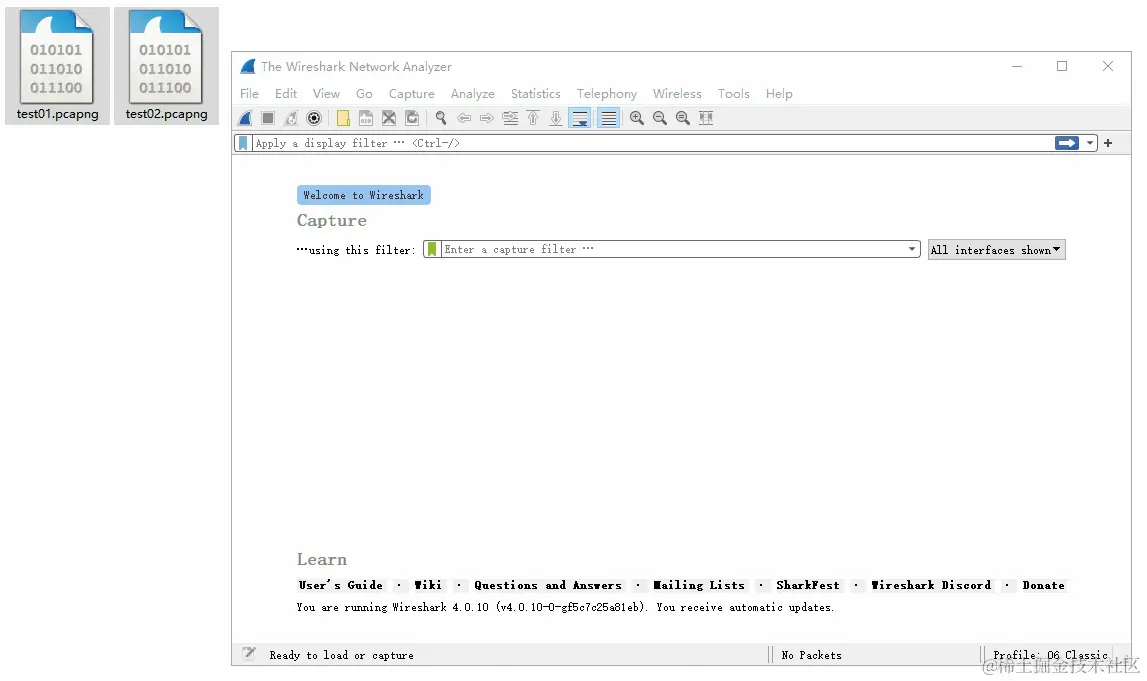The height and width of the screenshot is (681, 1147).
Task: Jump to the first packet
Action: point(533,118)
